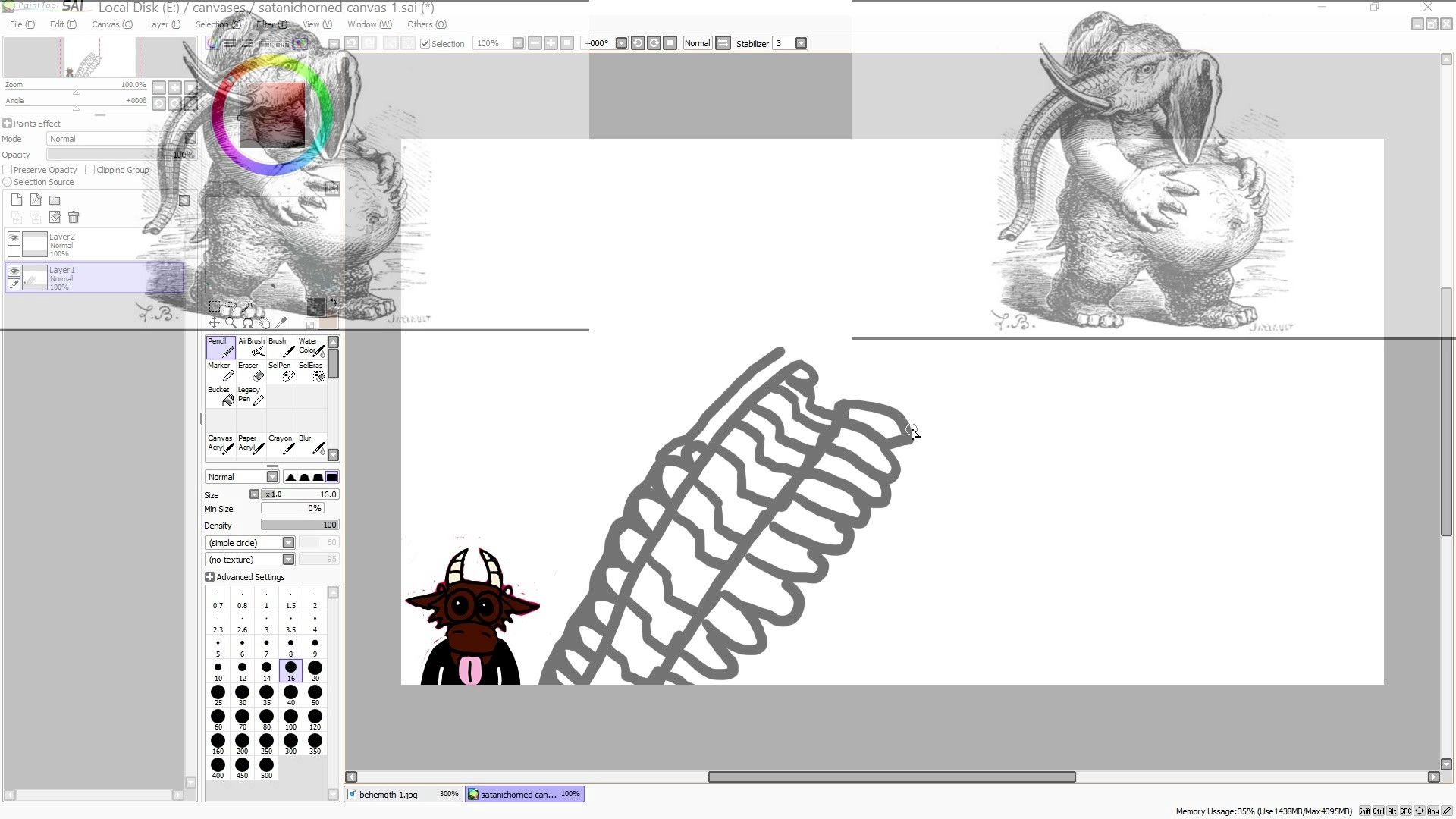The image size is (1456, 819).
Task: Select the Color Picker eyedropper tool
Action: (x=281, y=323)
